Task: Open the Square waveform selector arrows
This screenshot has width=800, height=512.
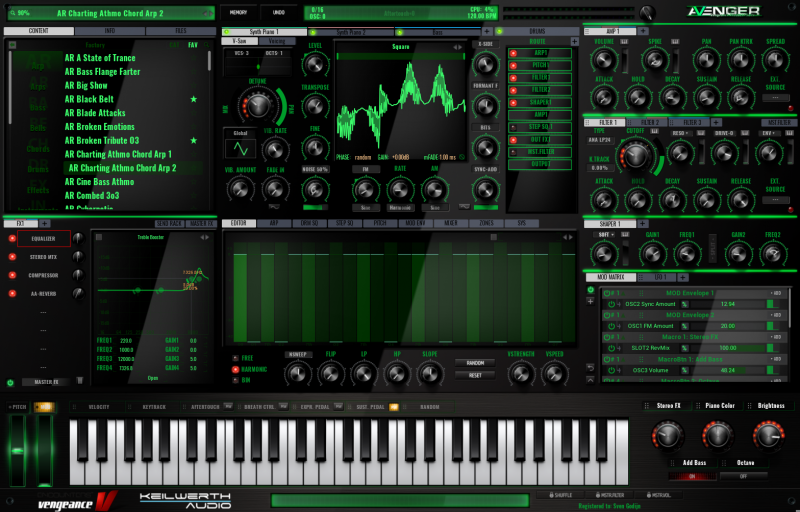Action: click(x=458, y=47)
